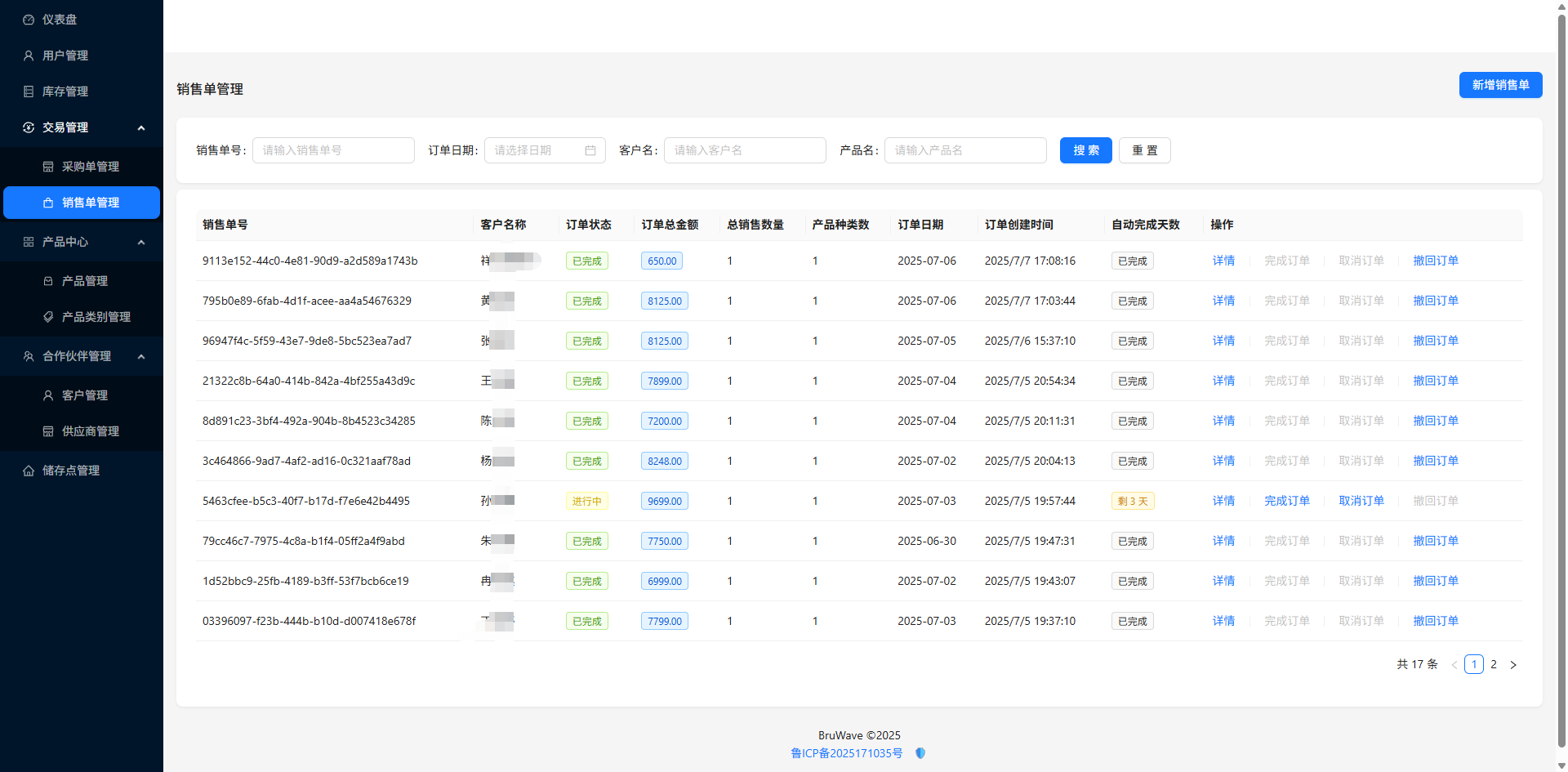Reset filters with the 重置 button

coord(1144,150)
